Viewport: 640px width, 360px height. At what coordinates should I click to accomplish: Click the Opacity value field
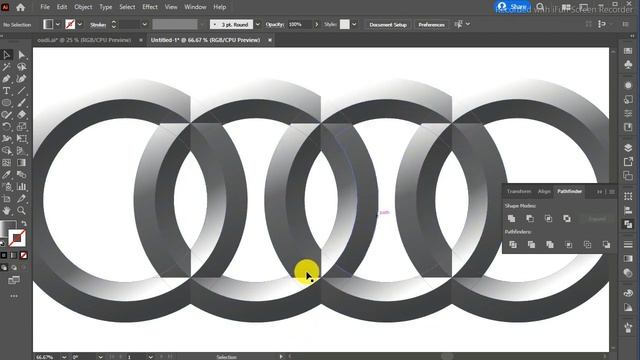coord(299,24)
